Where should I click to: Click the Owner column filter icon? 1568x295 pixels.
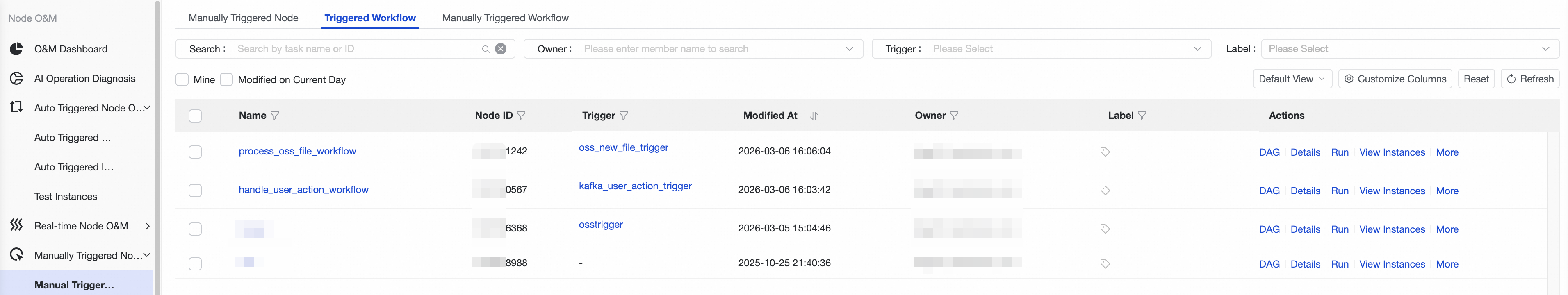pyautogui.click(x=954, y=116)
